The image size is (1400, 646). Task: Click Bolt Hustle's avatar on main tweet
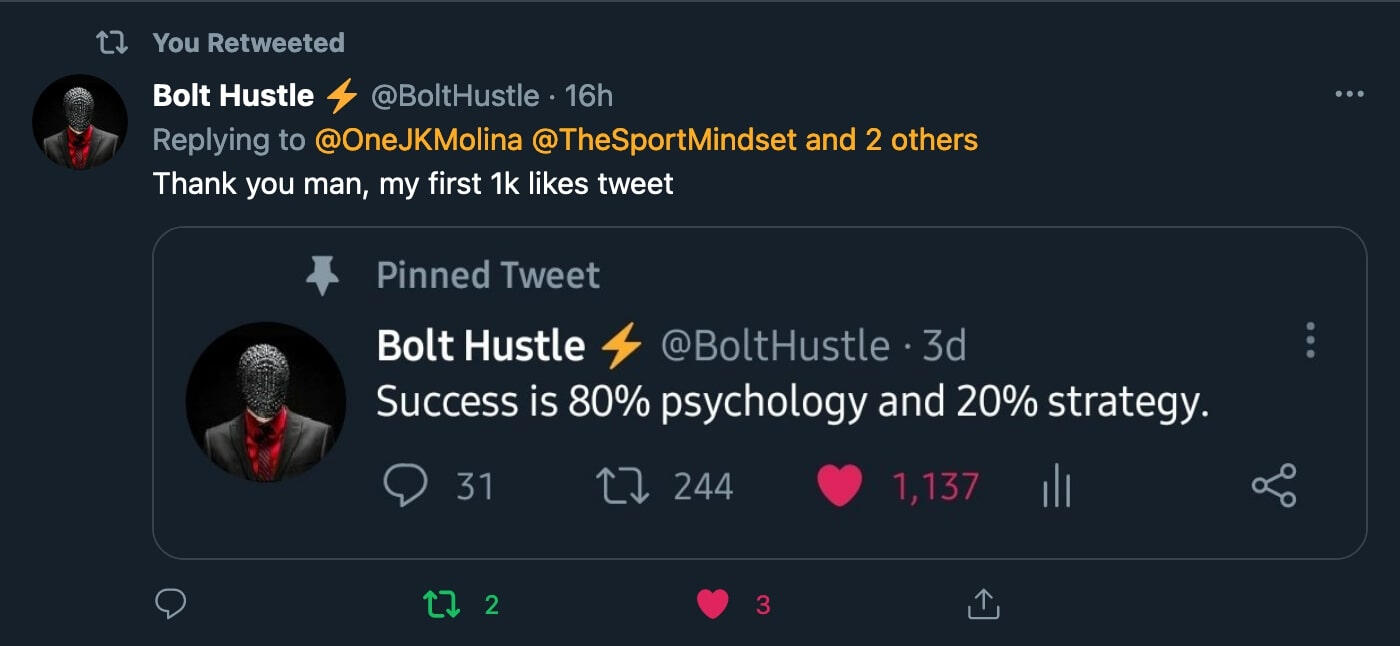point(80,122)
